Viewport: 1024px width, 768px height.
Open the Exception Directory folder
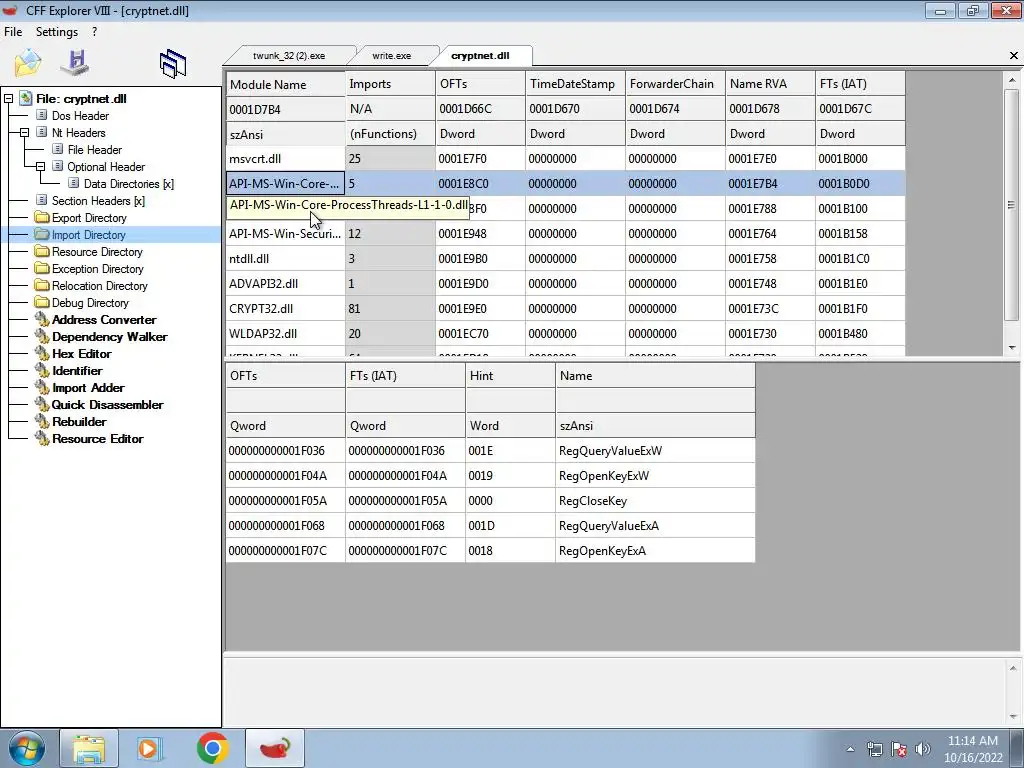pos(98,268)
